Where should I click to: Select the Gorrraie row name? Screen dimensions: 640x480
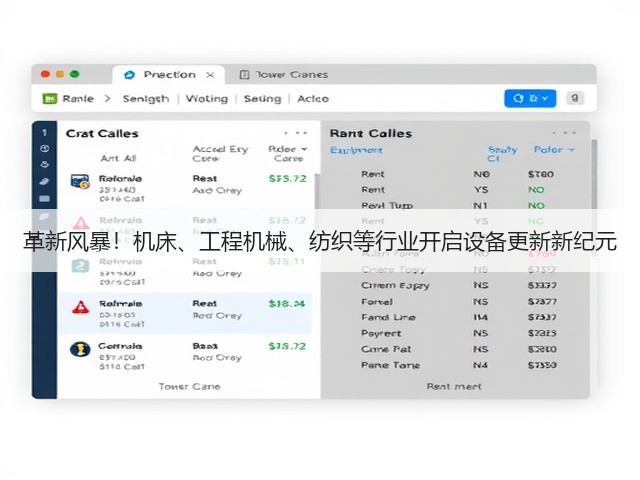[x=120, y=346]
